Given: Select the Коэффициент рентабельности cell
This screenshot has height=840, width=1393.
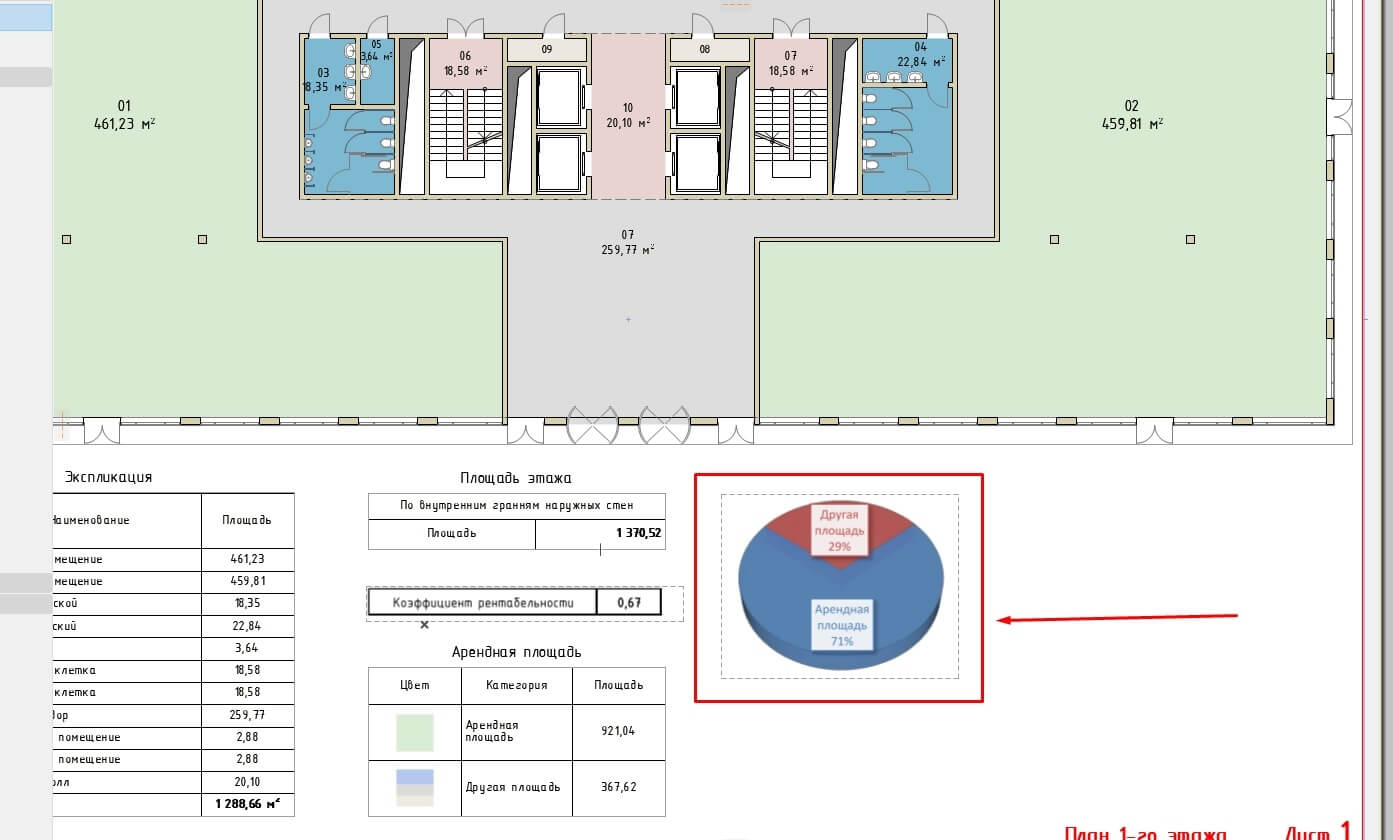Looking at the screenshot, I should pyautogui.click(x=483, y=602).
